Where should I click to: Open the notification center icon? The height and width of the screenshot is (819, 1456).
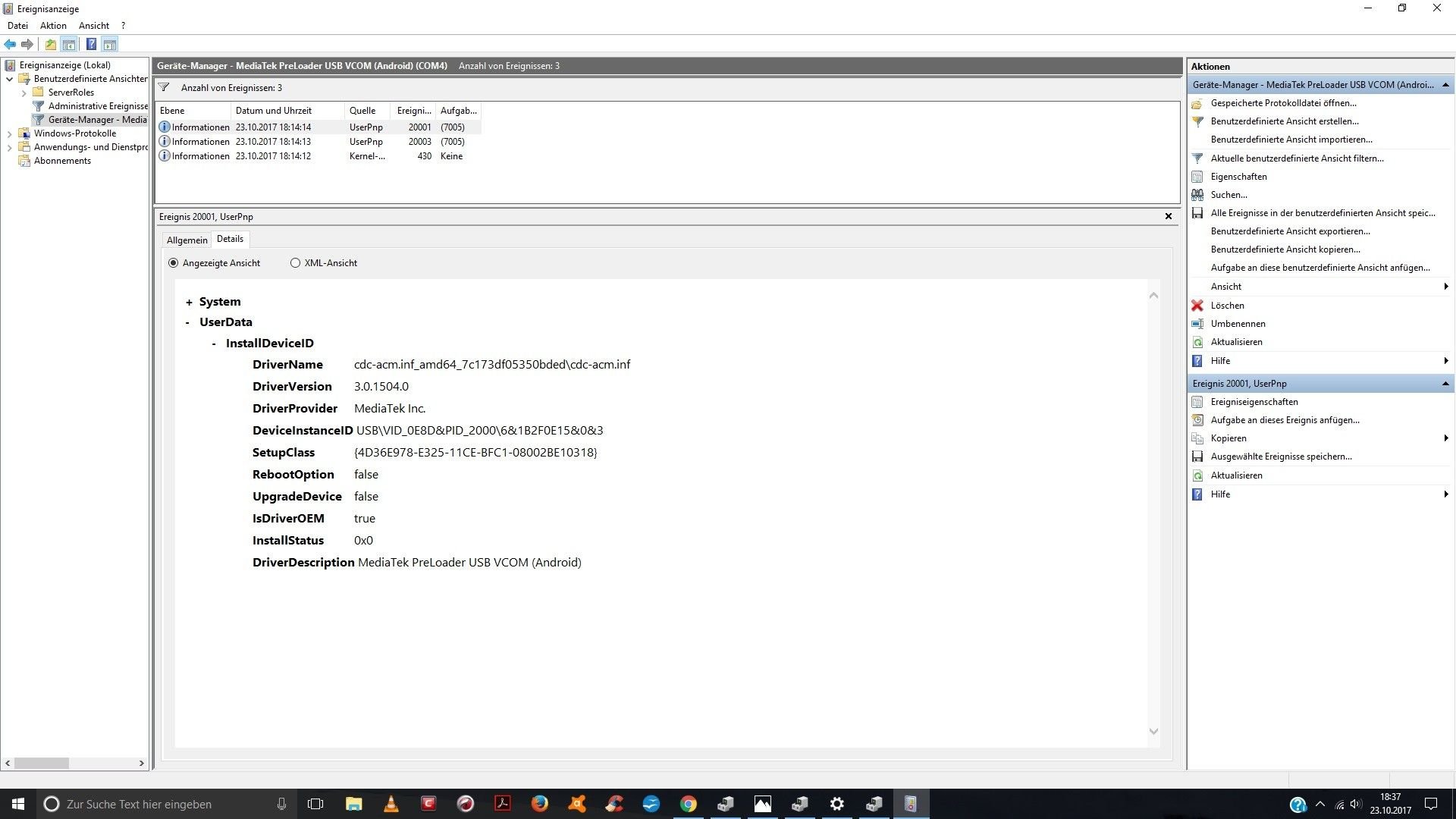(1431, 804)
